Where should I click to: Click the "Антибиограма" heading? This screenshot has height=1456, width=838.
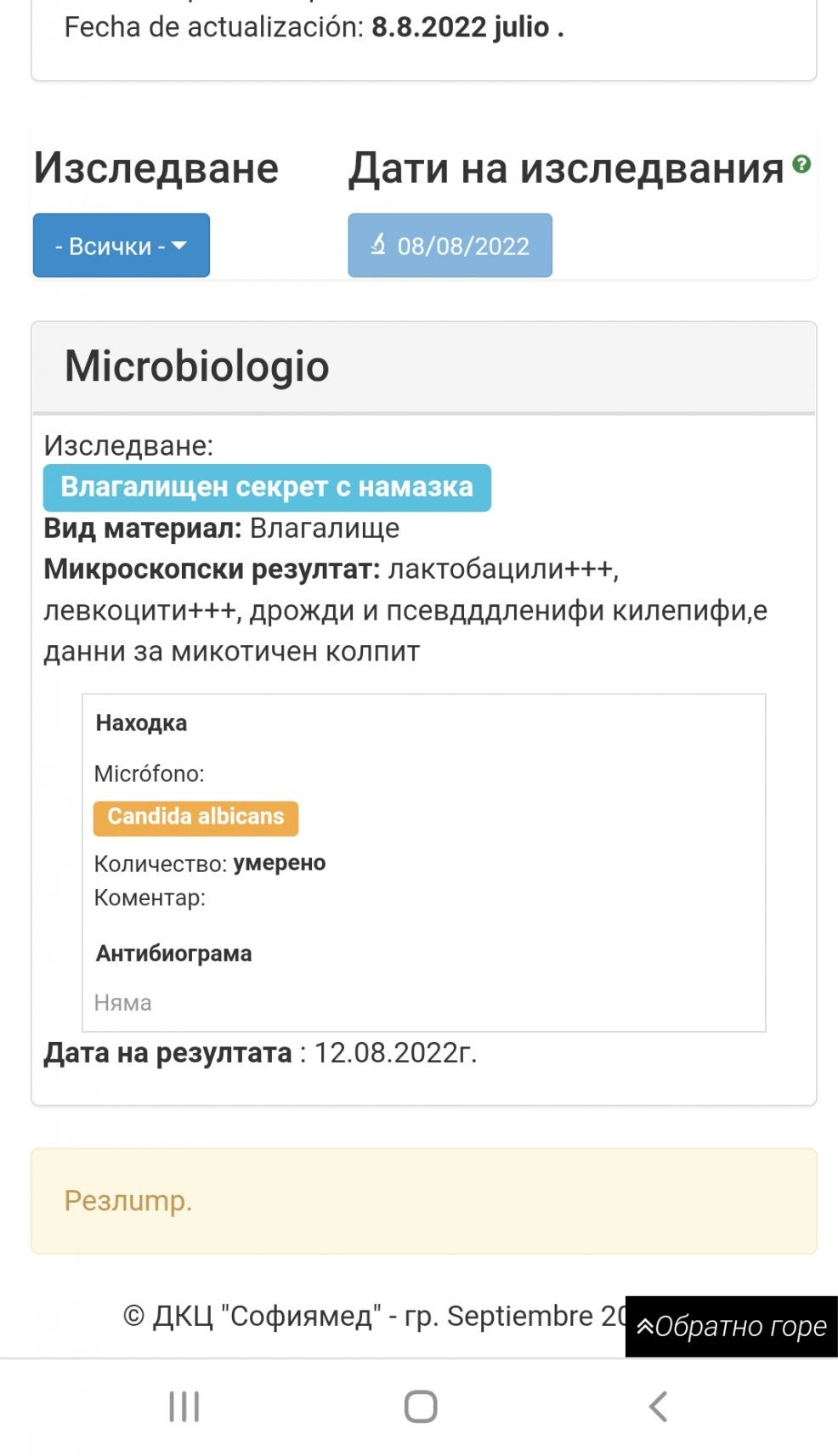173,954
